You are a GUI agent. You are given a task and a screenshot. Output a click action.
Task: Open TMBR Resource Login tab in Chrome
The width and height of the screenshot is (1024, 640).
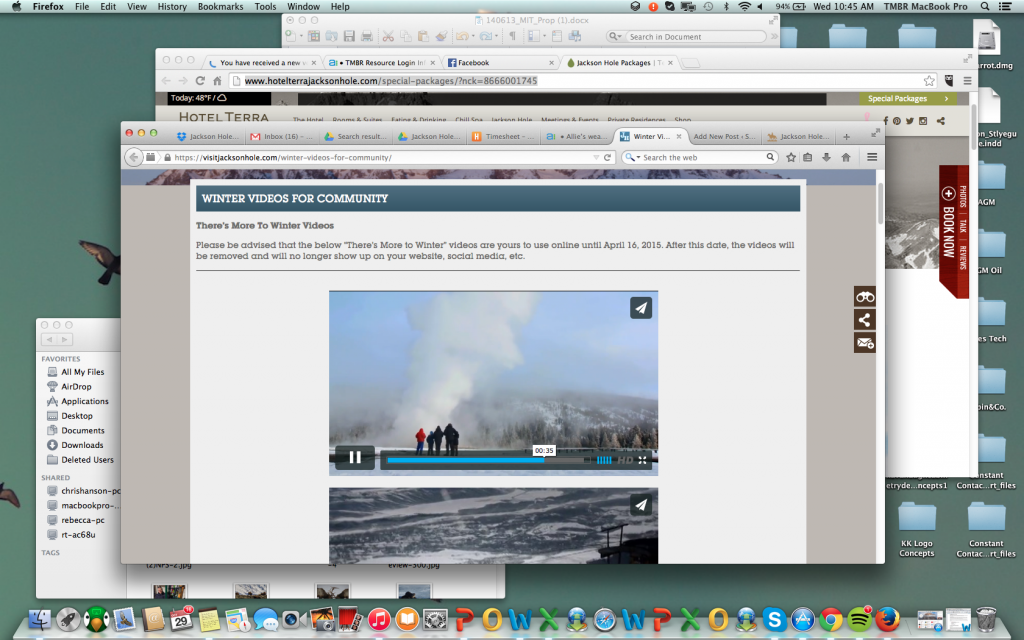point(381,63)
